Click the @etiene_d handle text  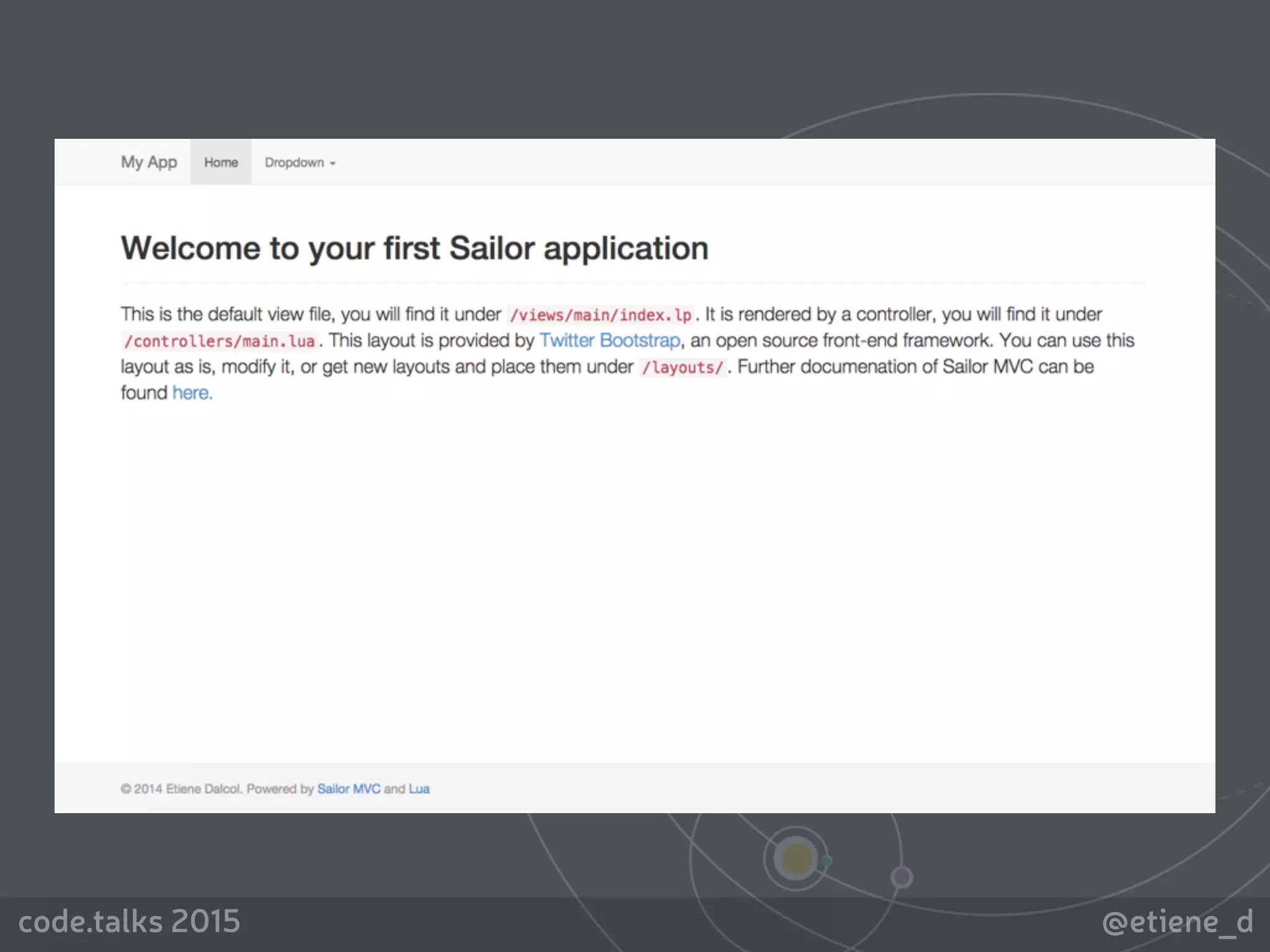[x=1178, y=922]
